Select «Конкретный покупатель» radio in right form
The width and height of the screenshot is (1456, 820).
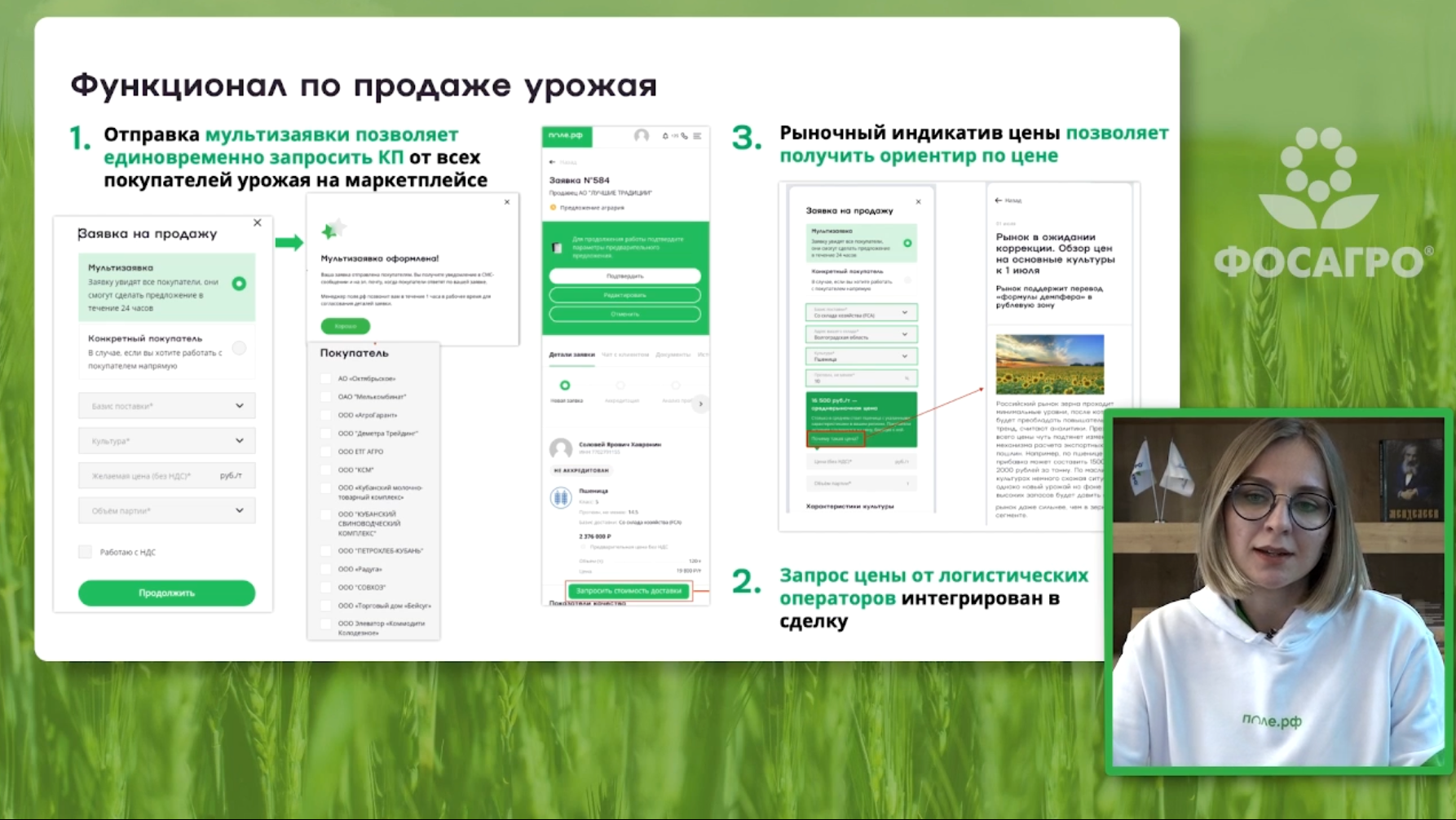coord(907,280)
